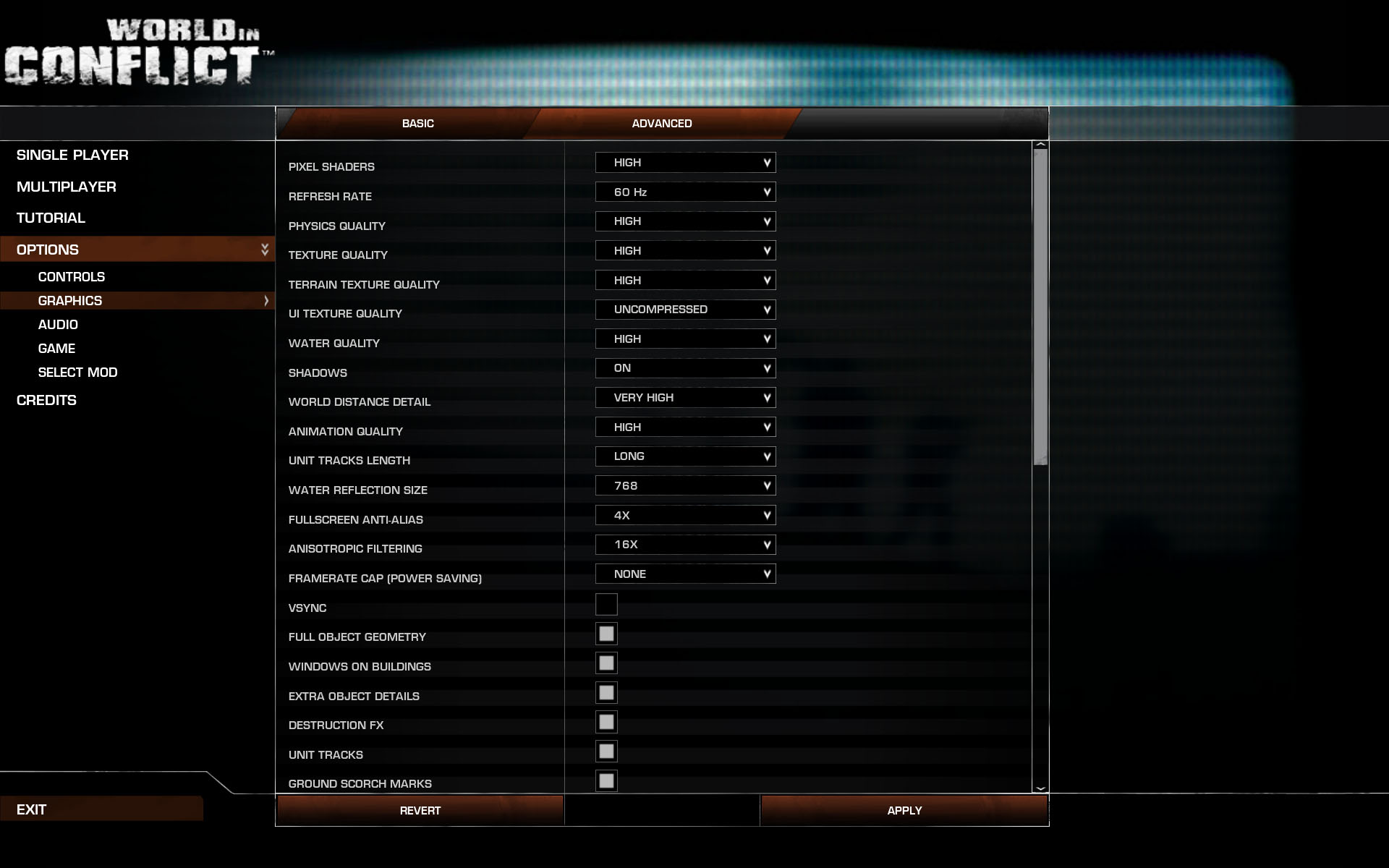
Task: Change PHYSICS QUALITY dropdown setting
Action: (686, 221)
